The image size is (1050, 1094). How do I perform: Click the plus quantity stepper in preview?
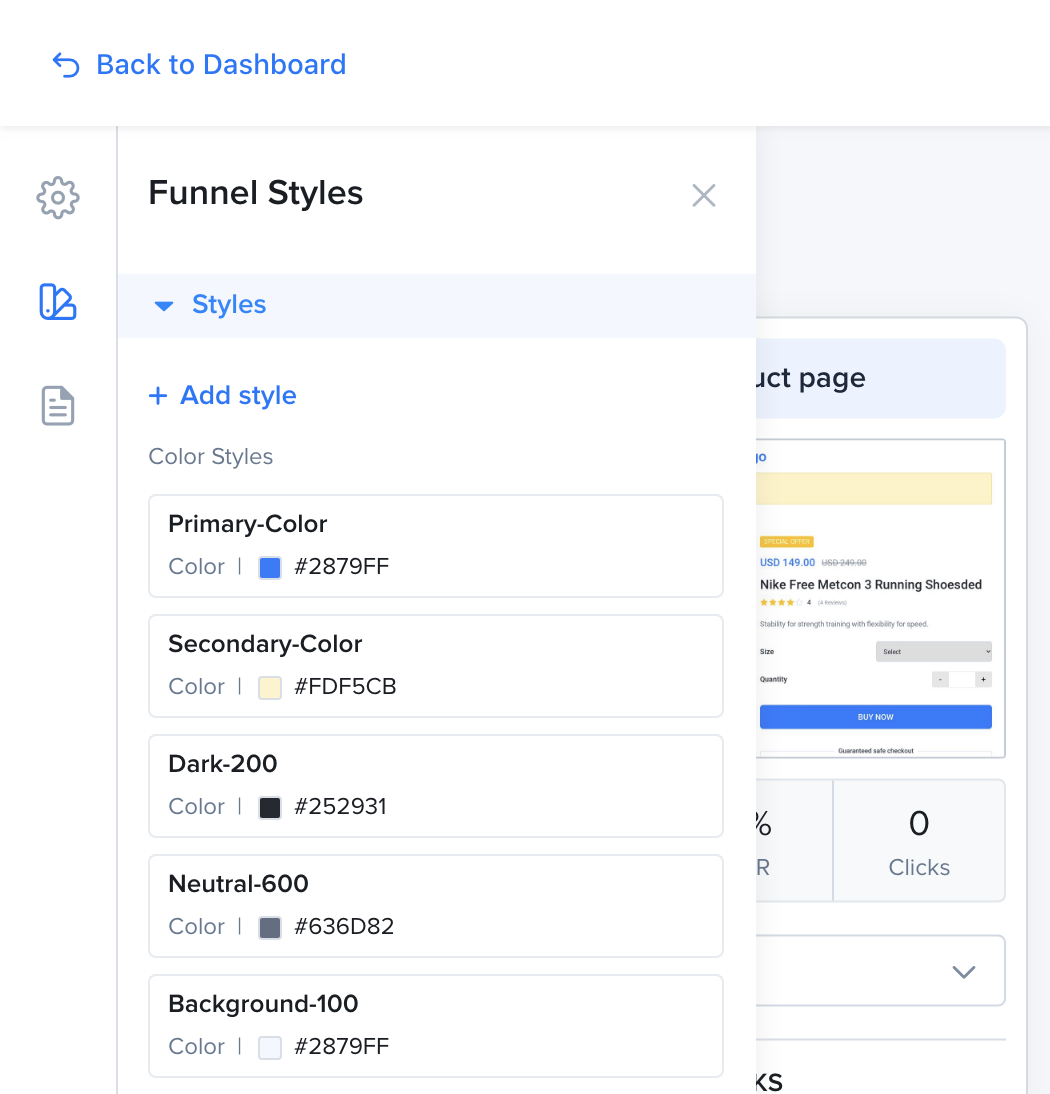[x=983, y=680]
